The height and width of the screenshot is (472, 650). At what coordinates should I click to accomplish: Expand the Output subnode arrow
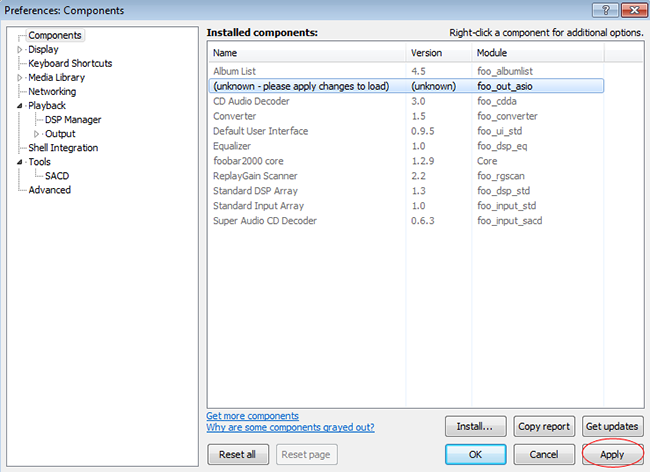[36, 134]
